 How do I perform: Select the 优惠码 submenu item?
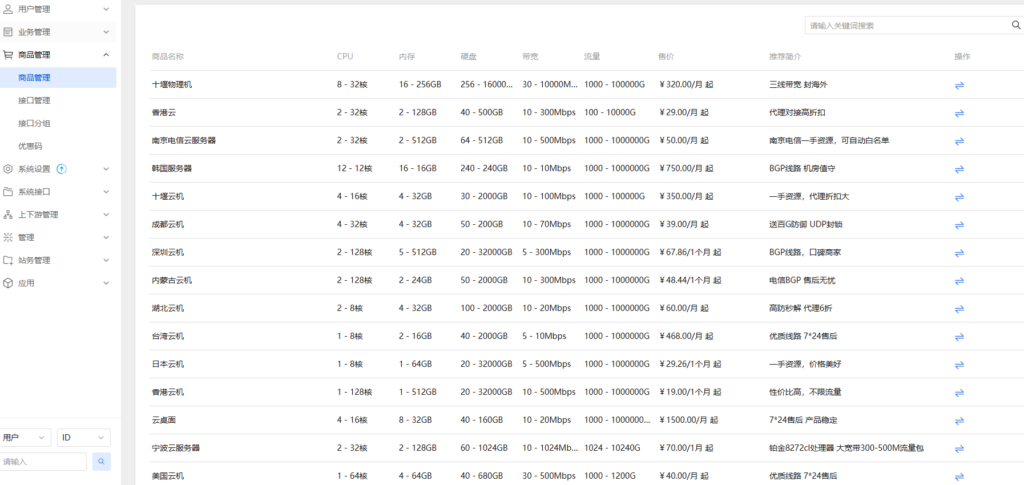pyautogui.click(x=30, y=146)
